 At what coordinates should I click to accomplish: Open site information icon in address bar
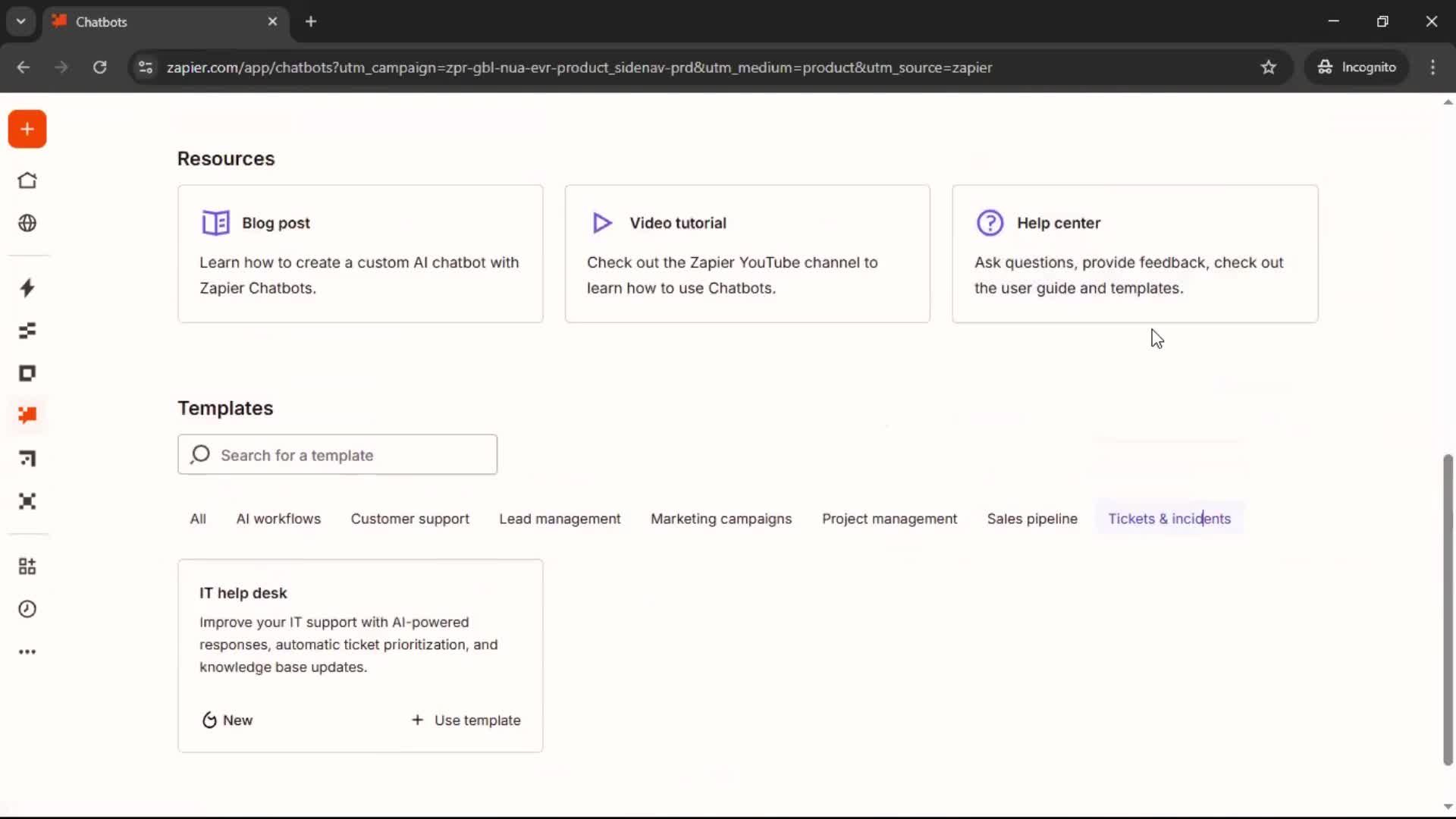pyautogui.click(x=146, y=67)
